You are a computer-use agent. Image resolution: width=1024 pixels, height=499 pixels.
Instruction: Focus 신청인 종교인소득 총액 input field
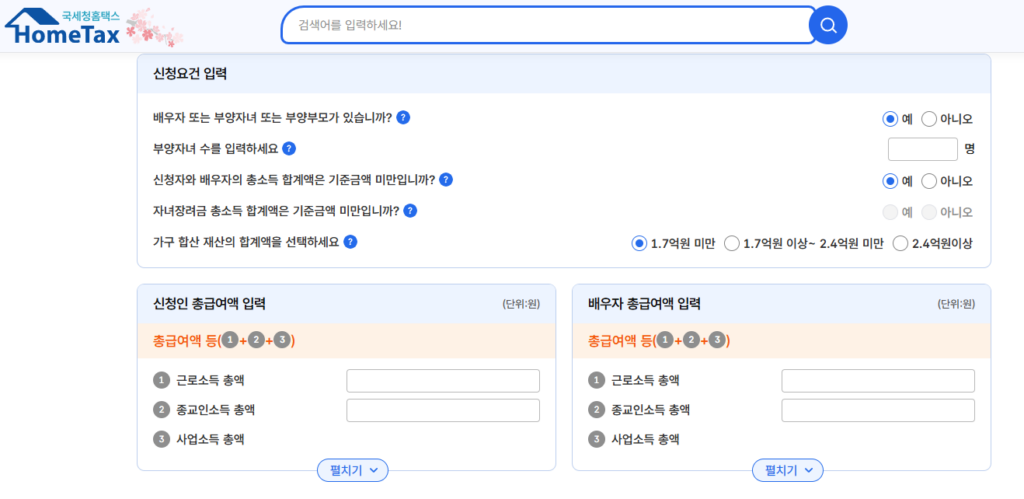pos(442,411)
